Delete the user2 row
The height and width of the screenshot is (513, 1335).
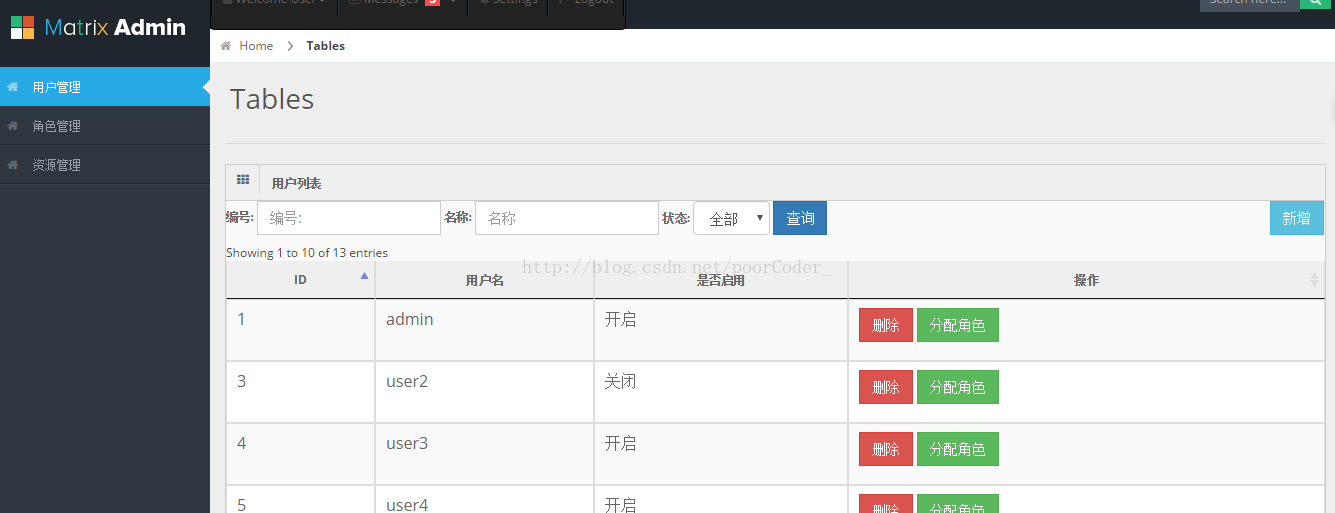pyautogui.click(x=886, y=387)
